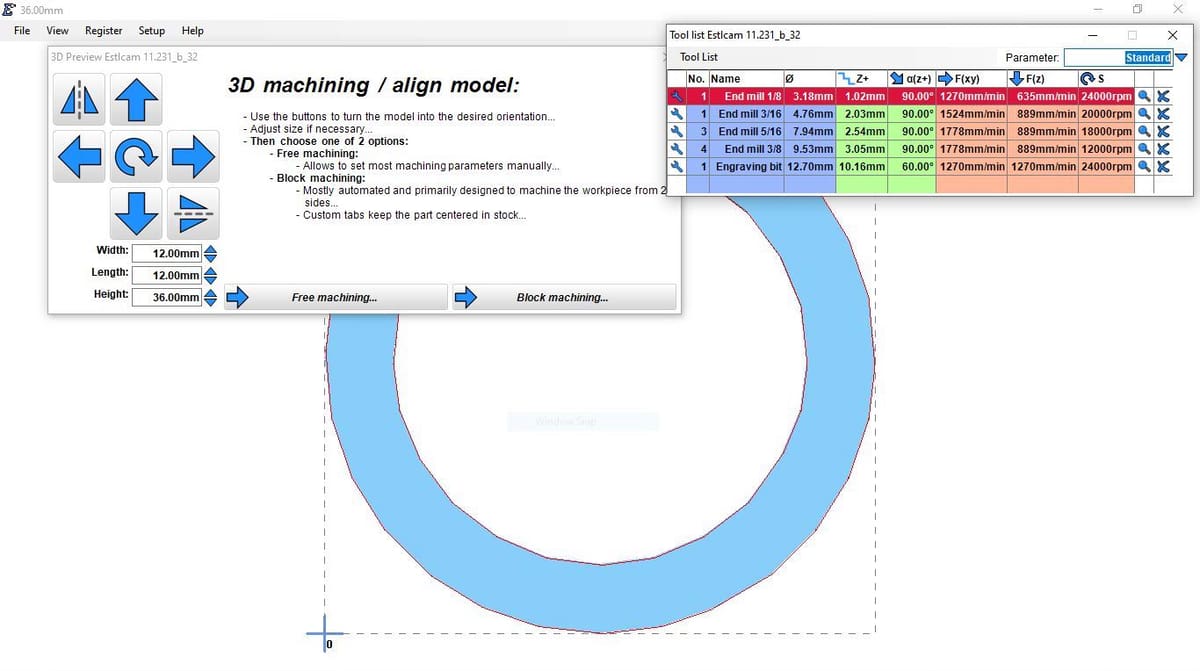Open the Setup menu
This screenshot has width=1200, height=671.
click(152, 31)
